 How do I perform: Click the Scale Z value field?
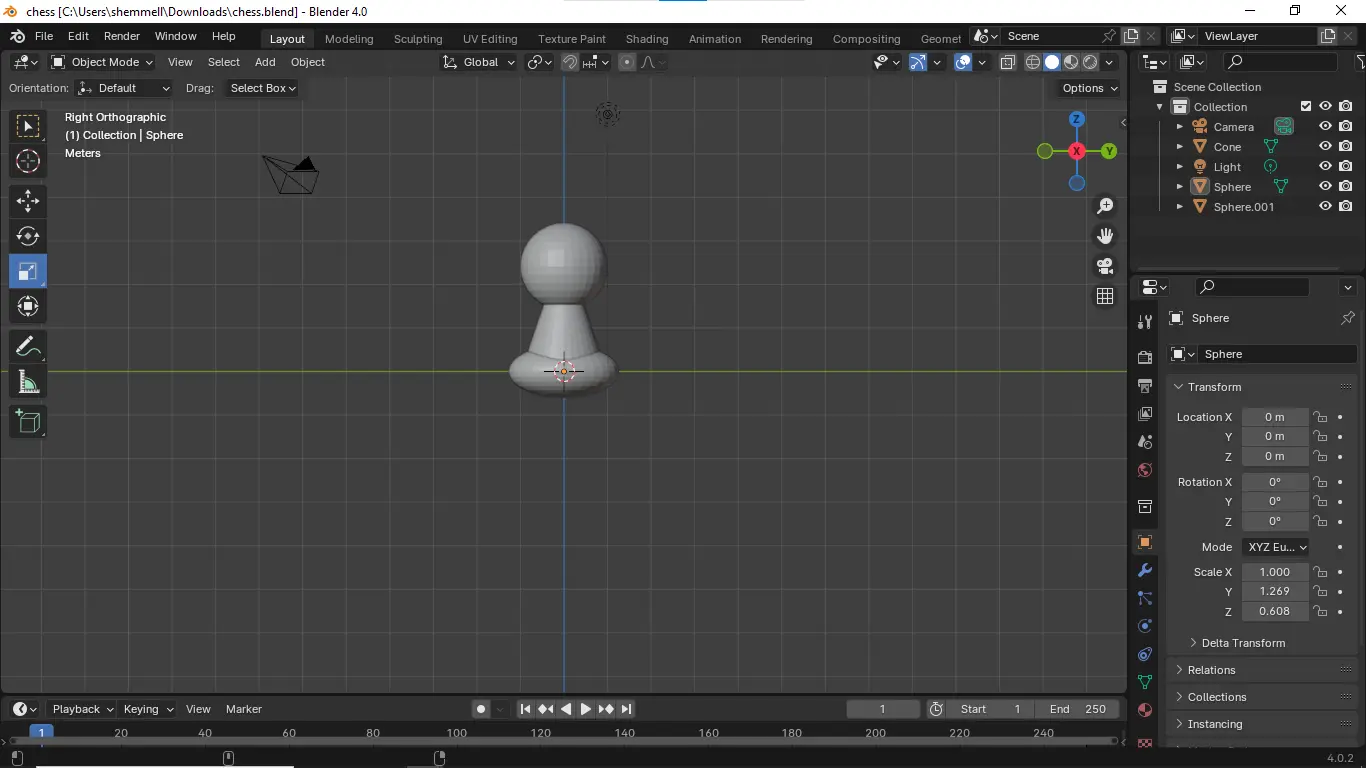tap(1275, 611)
